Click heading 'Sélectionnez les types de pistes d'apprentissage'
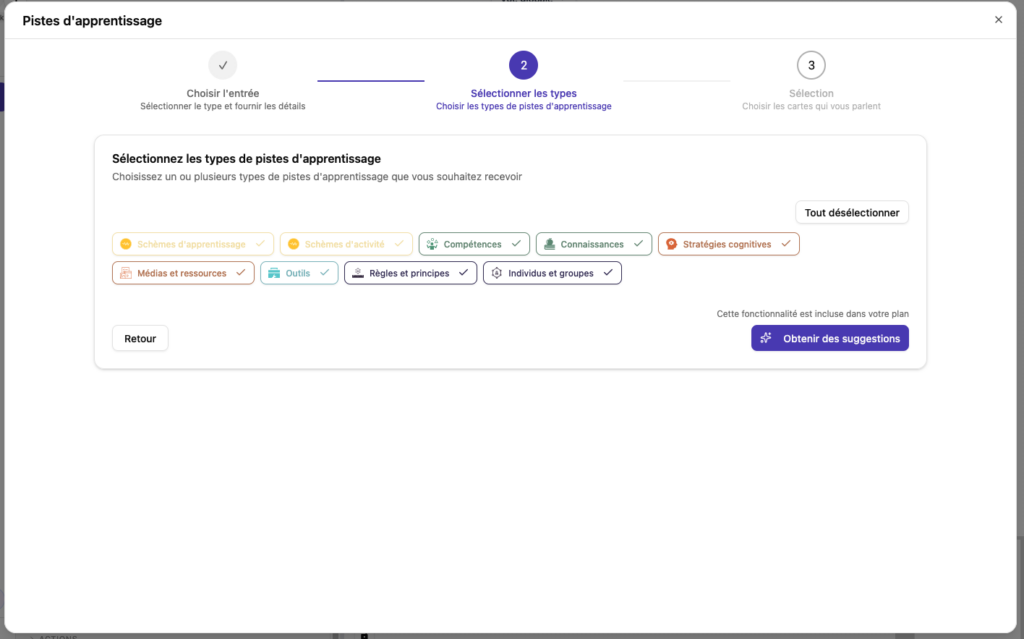Viewport: 1024px width, 639px height. pyautogui.click(x=246, y=159)
